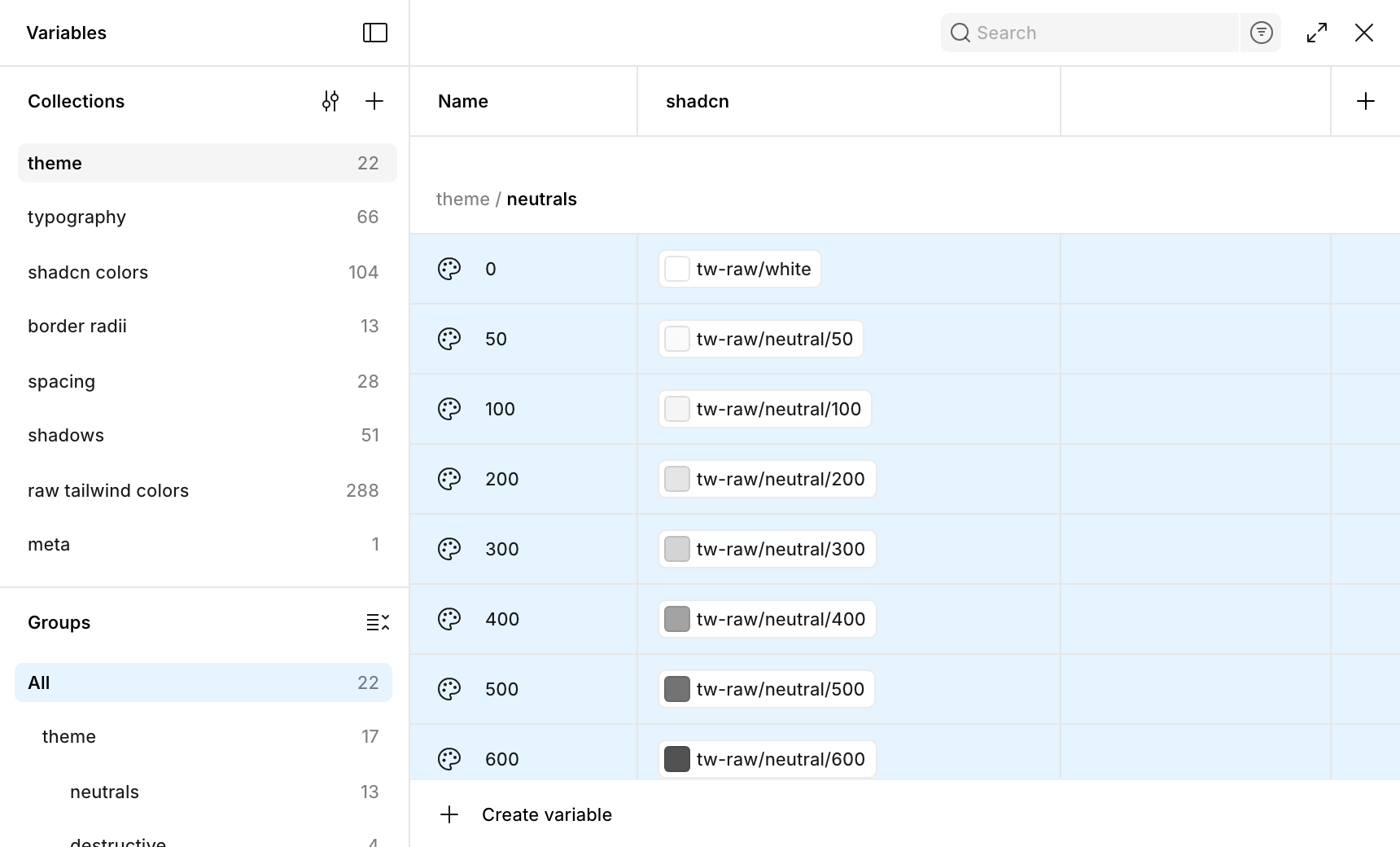
Task: Click palette icon of variable 200
Action: point(449,479)
